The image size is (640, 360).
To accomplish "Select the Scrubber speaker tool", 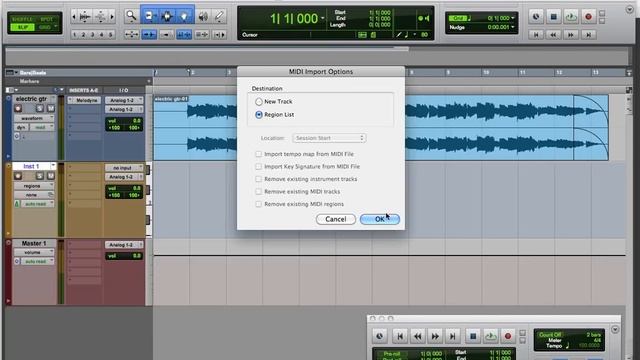I will coord(203,16).
